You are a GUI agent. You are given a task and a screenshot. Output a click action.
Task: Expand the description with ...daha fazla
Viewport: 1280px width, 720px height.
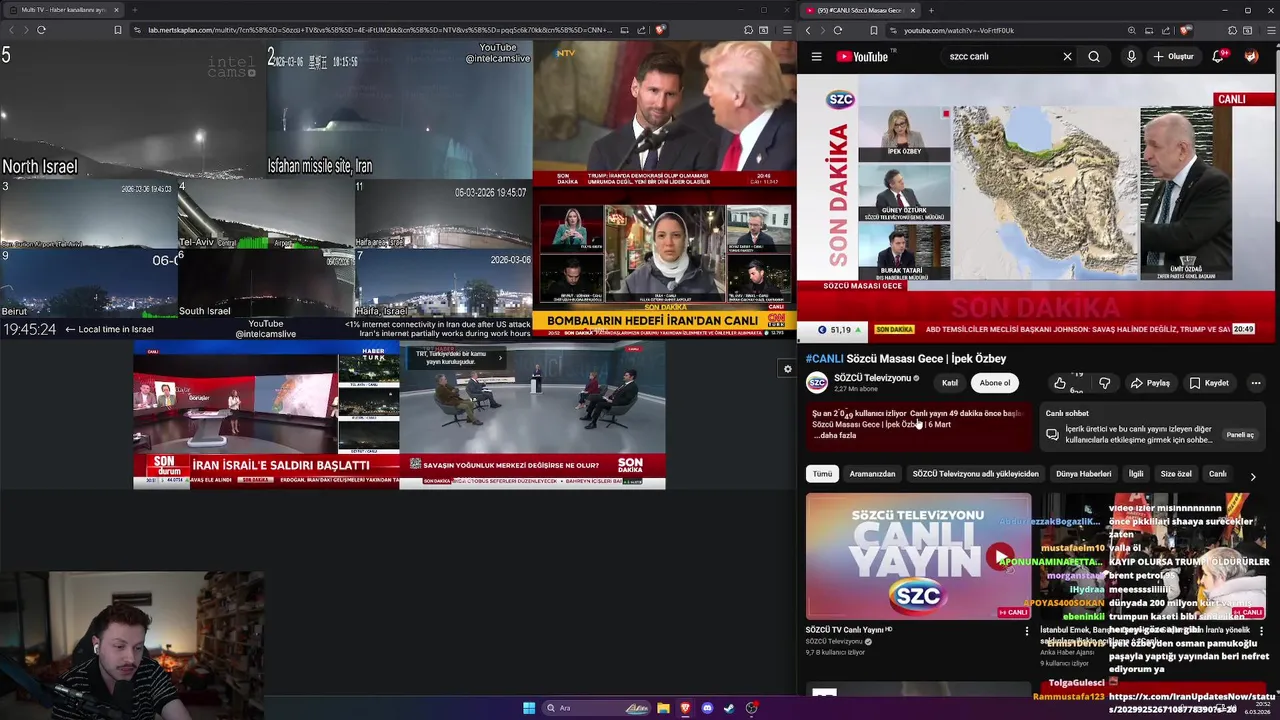point(835,436)
